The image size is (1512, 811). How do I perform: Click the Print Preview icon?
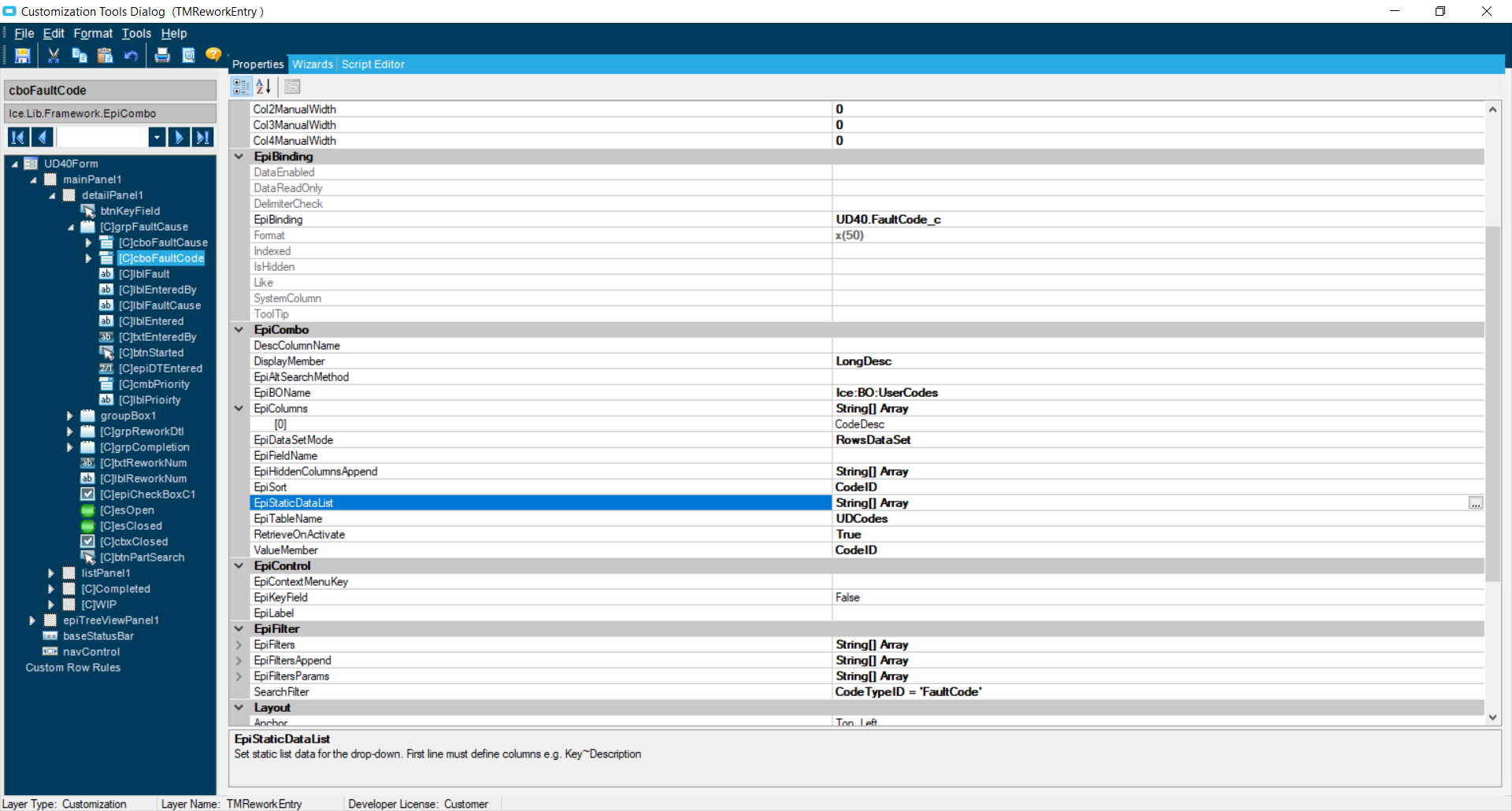[x=188, y=55]
